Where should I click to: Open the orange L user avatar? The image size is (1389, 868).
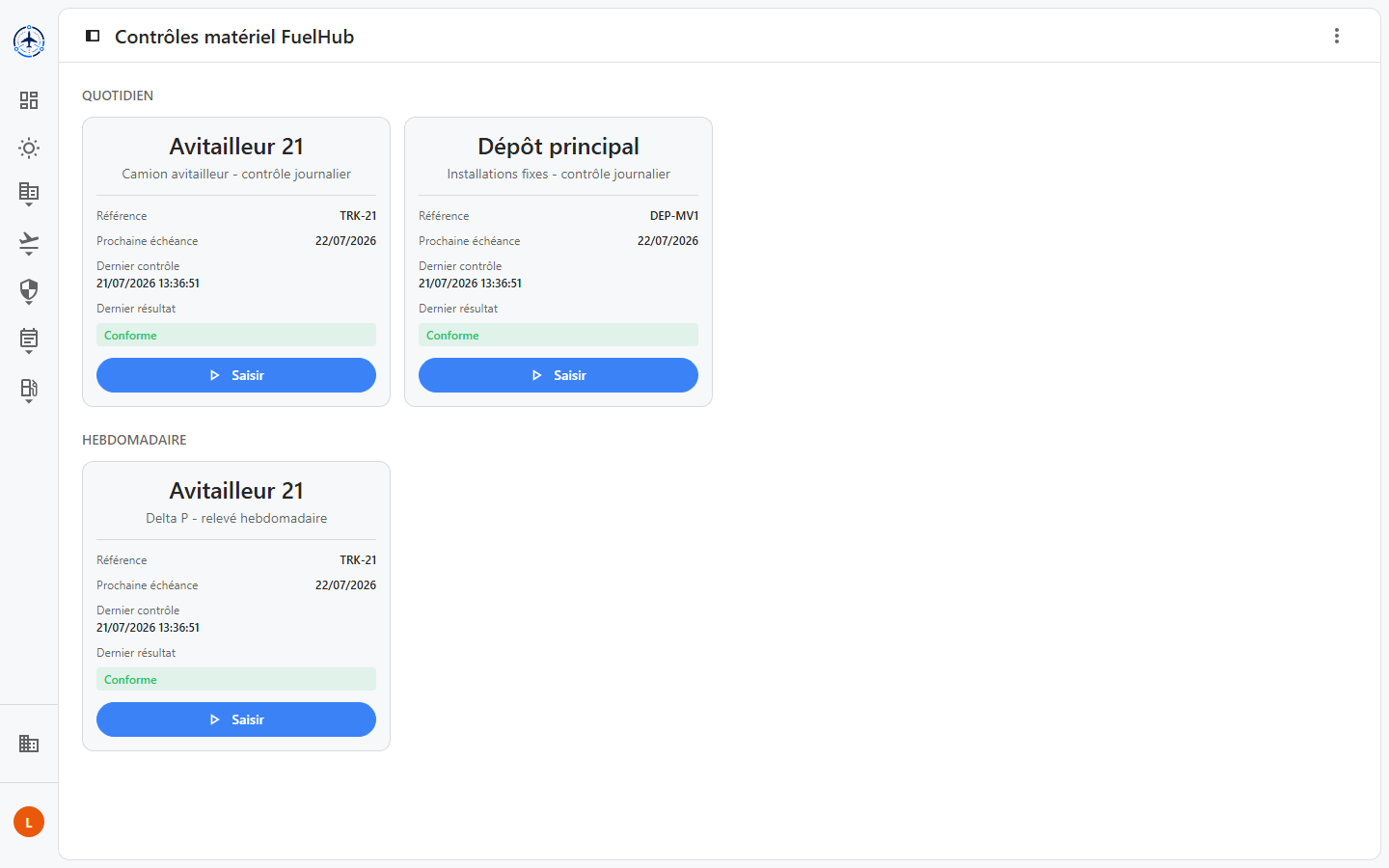pos(29,822)
